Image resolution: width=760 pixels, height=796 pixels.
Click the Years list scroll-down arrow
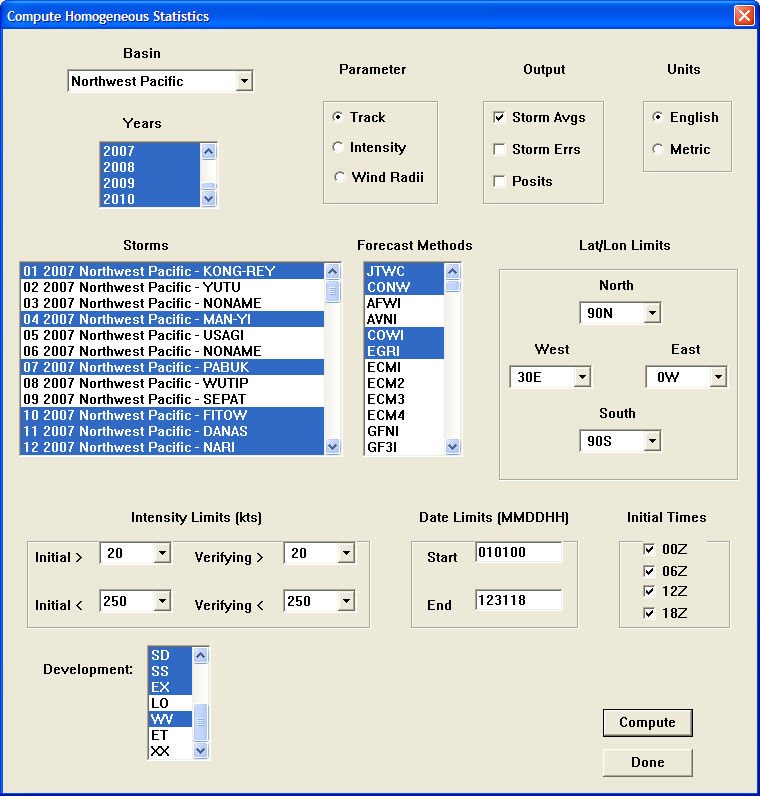(x=208, y=198)
